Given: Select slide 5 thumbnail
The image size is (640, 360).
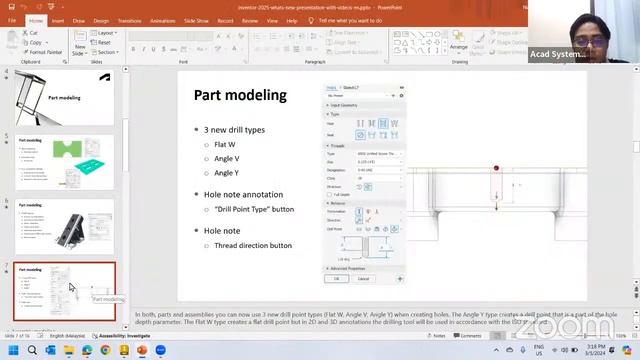Looking at the screenshot, I should click(x=64, y=162).
